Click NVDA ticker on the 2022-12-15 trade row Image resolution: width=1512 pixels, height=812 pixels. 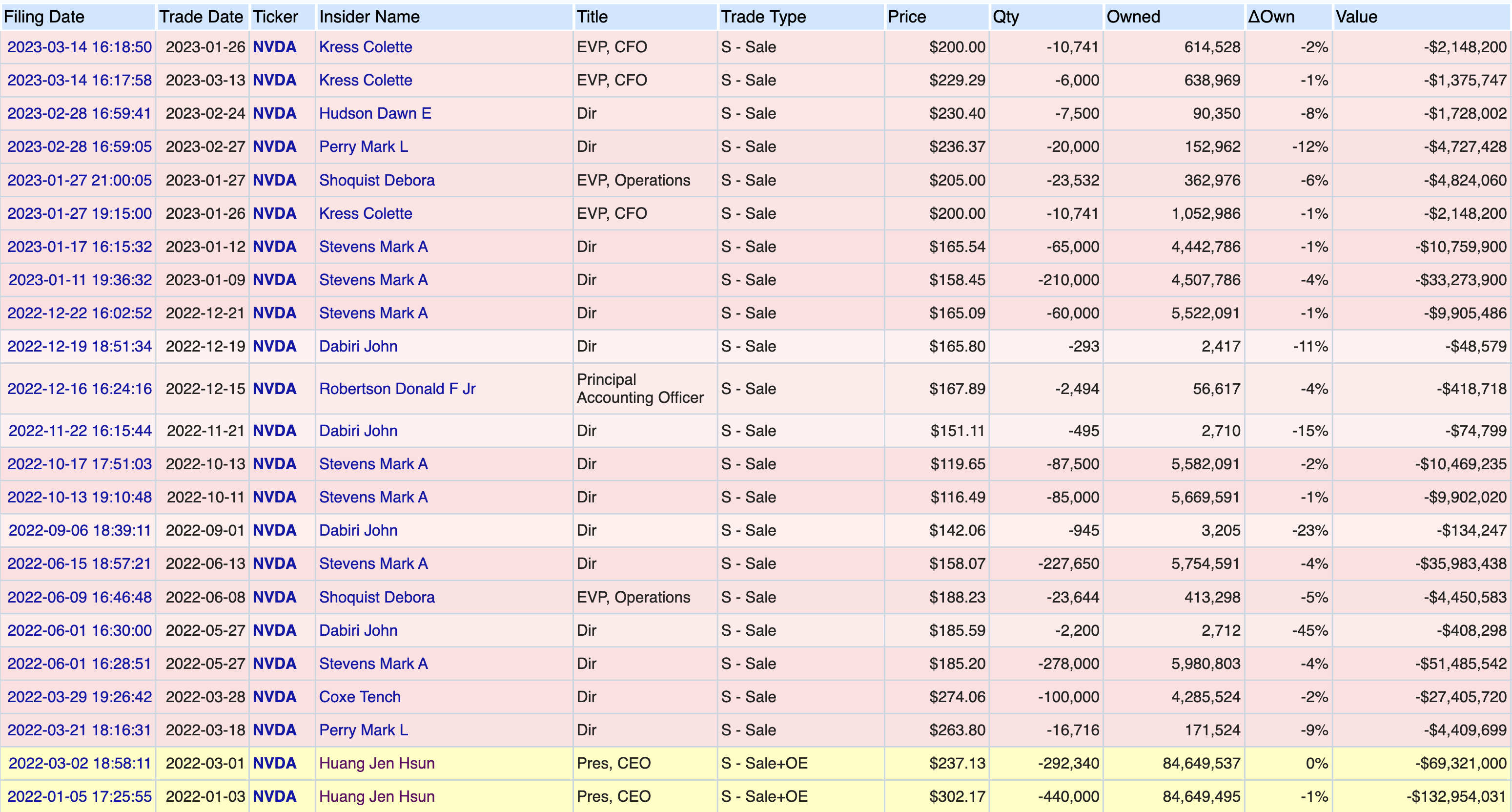(274, 389)
